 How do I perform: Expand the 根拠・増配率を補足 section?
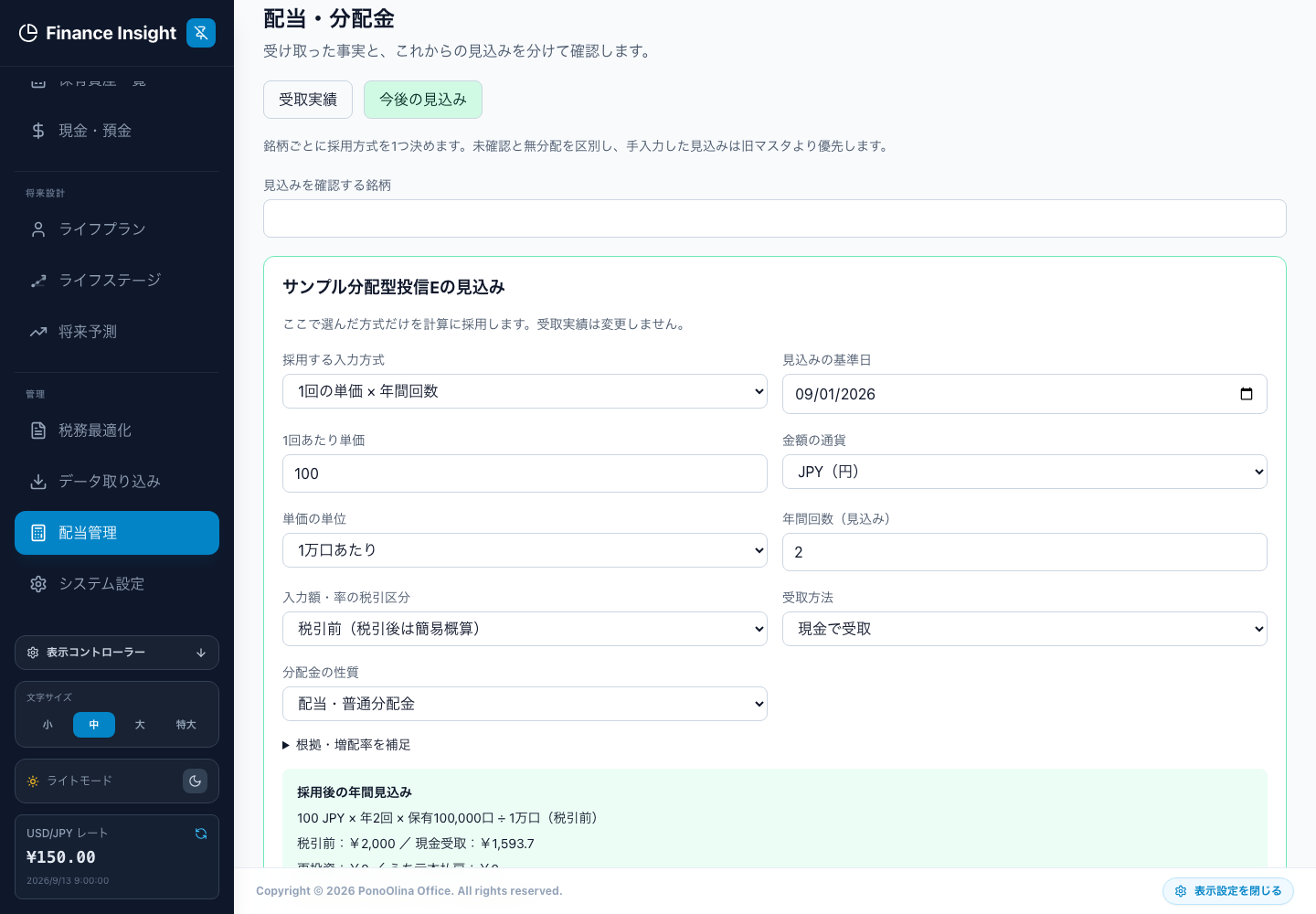point(347,745)
